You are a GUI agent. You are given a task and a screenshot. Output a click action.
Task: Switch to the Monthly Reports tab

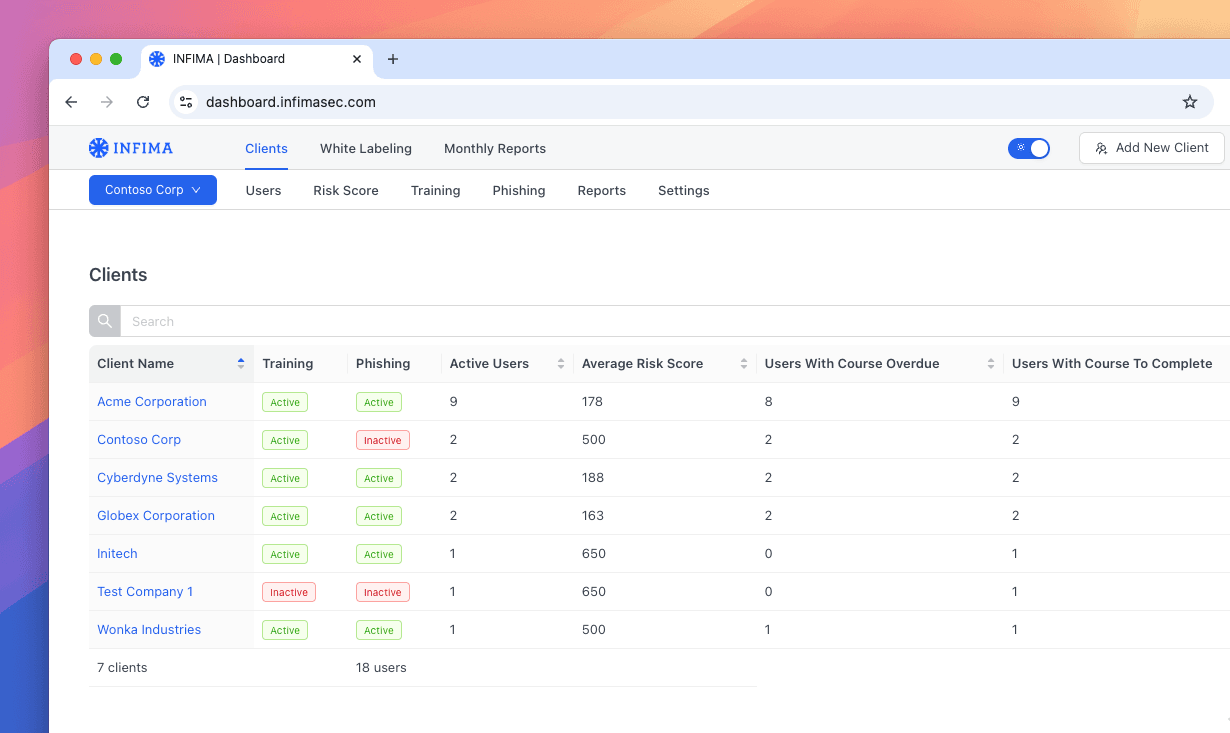click(x=495, y=148)
